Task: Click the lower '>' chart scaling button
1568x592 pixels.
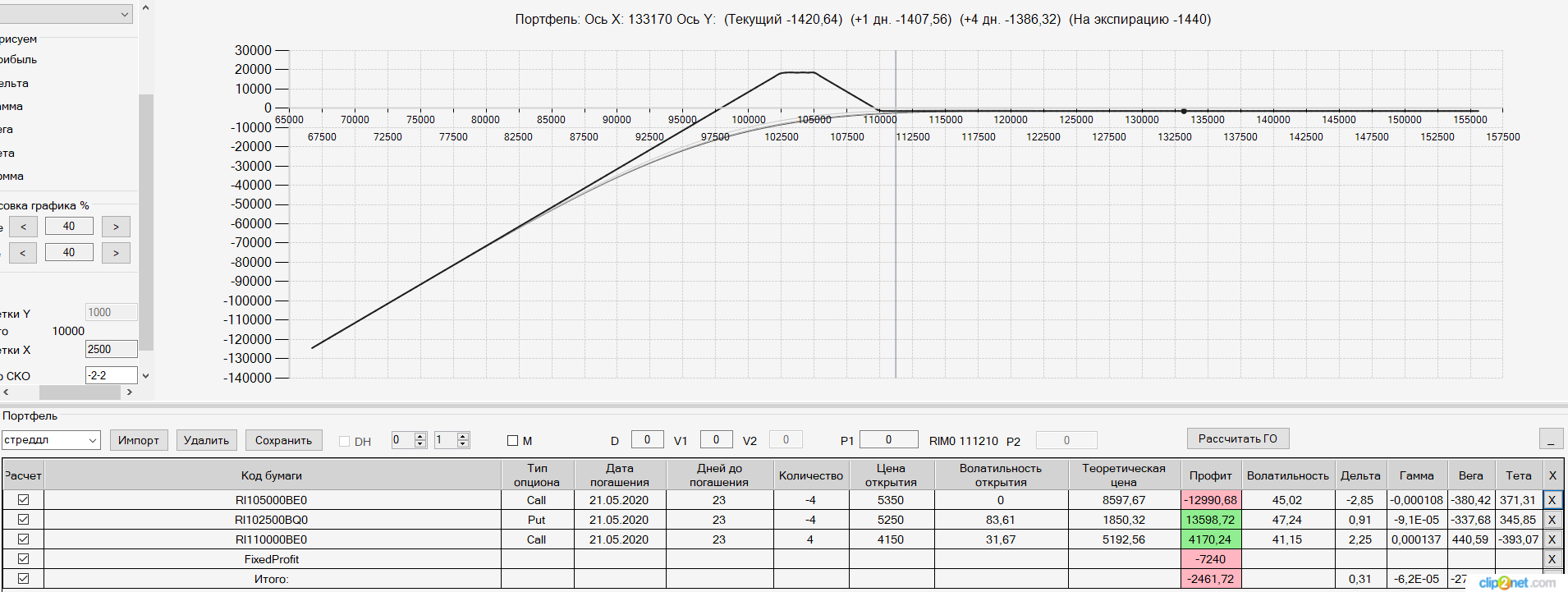Action: tap(116, 253)
